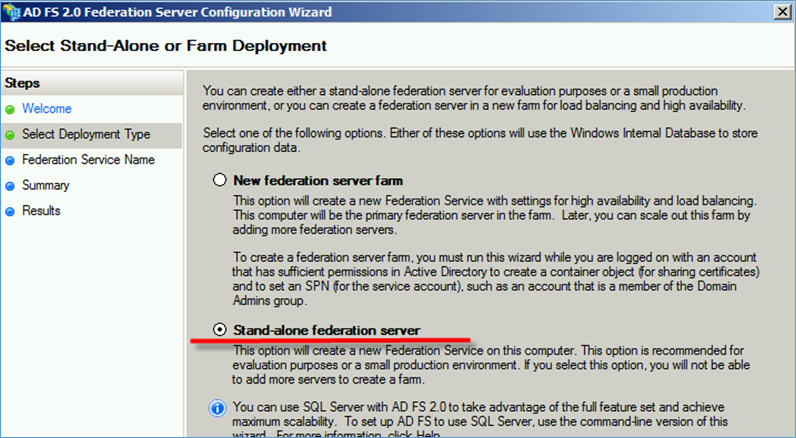The height and width of the screenshot is (438, 796).
Task: Open the Welcome step link
Action: coord(47,109)
